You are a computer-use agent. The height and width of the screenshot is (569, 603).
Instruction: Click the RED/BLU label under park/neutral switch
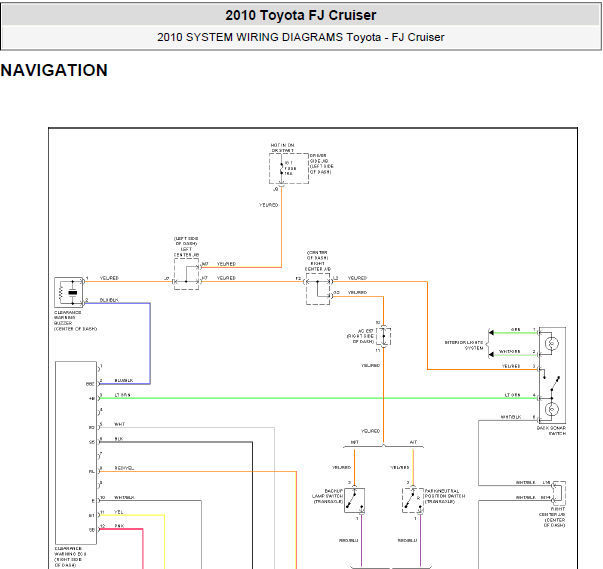407,540
